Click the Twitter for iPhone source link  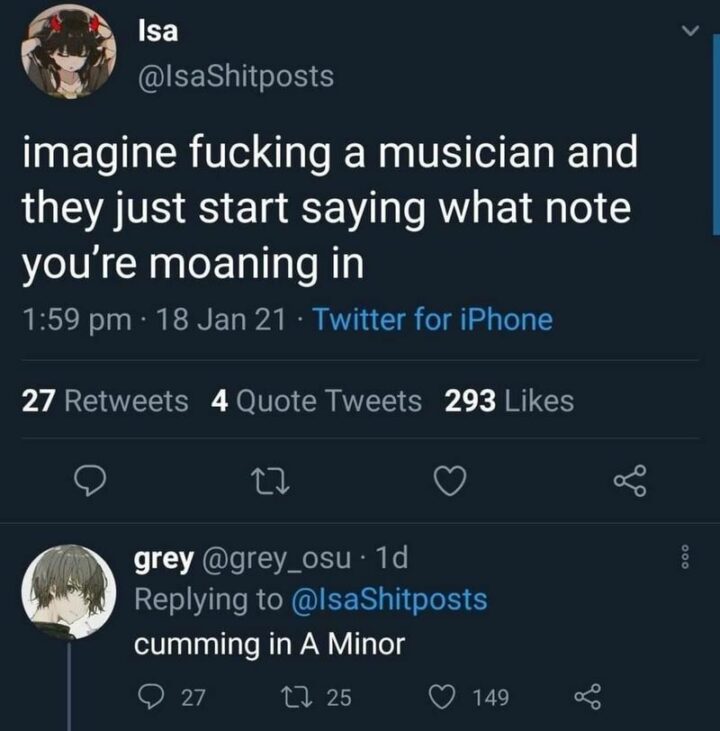pyautogui.click(x=433, y=320)
